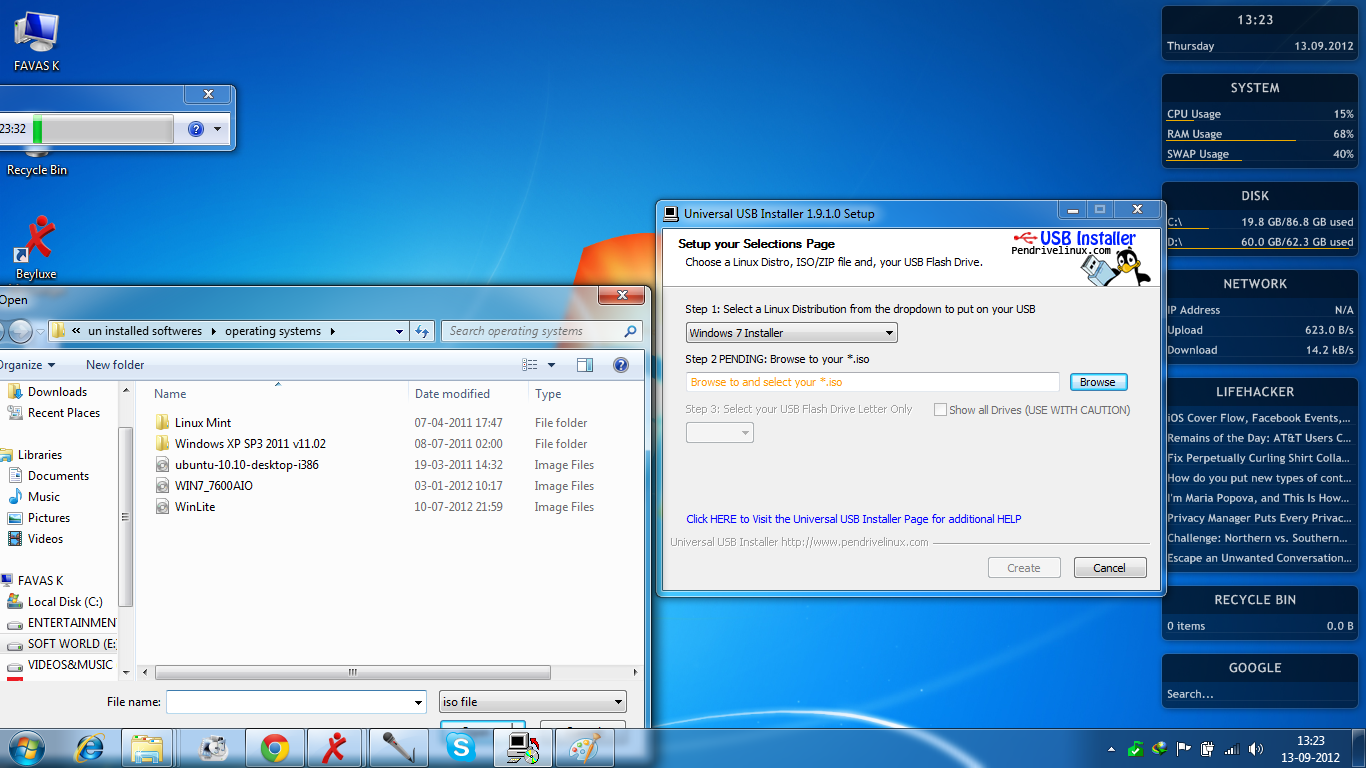Click the refresh button beside address bar
Viewport: 1366px width, 768px height.
coord(422,331)
